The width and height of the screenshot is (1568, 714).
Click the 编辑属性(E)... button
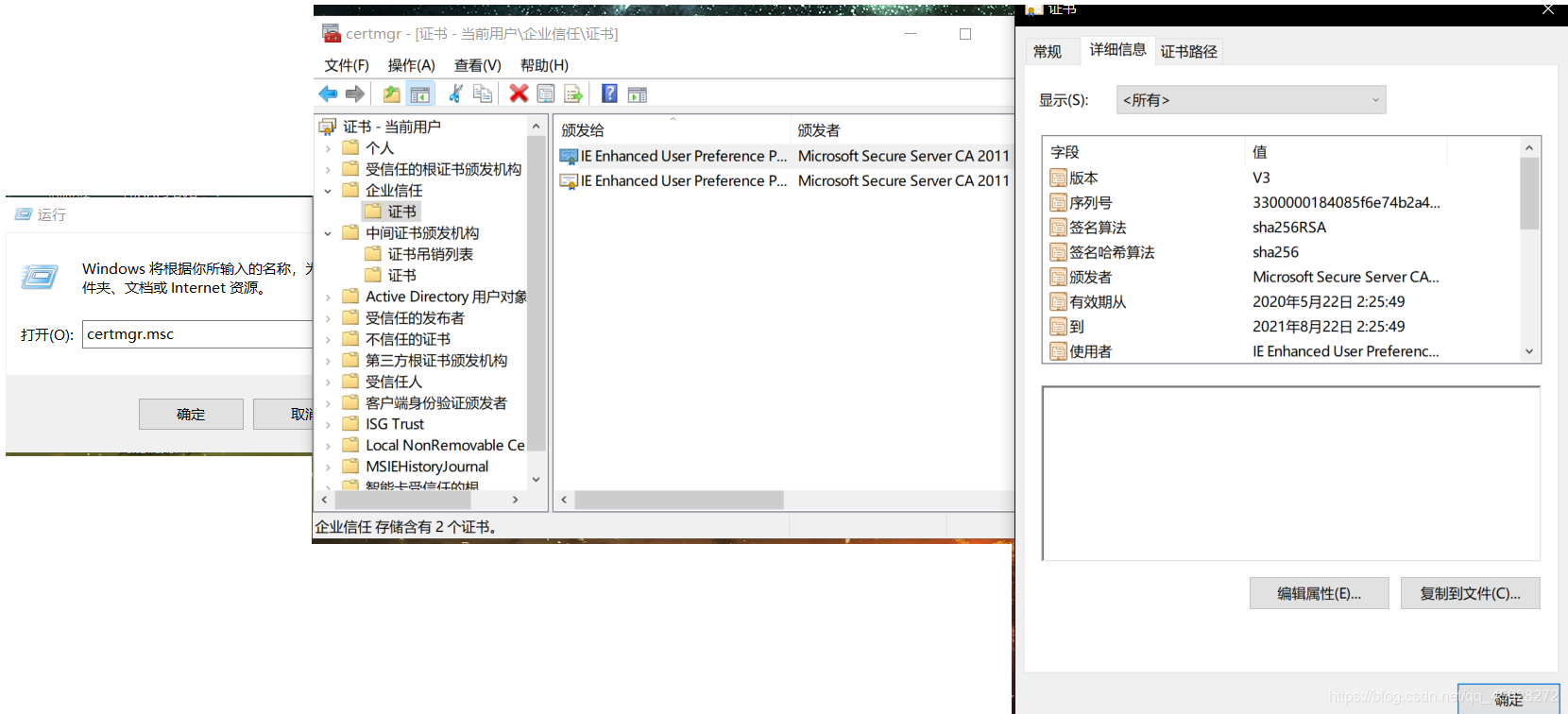point(1319,593)
